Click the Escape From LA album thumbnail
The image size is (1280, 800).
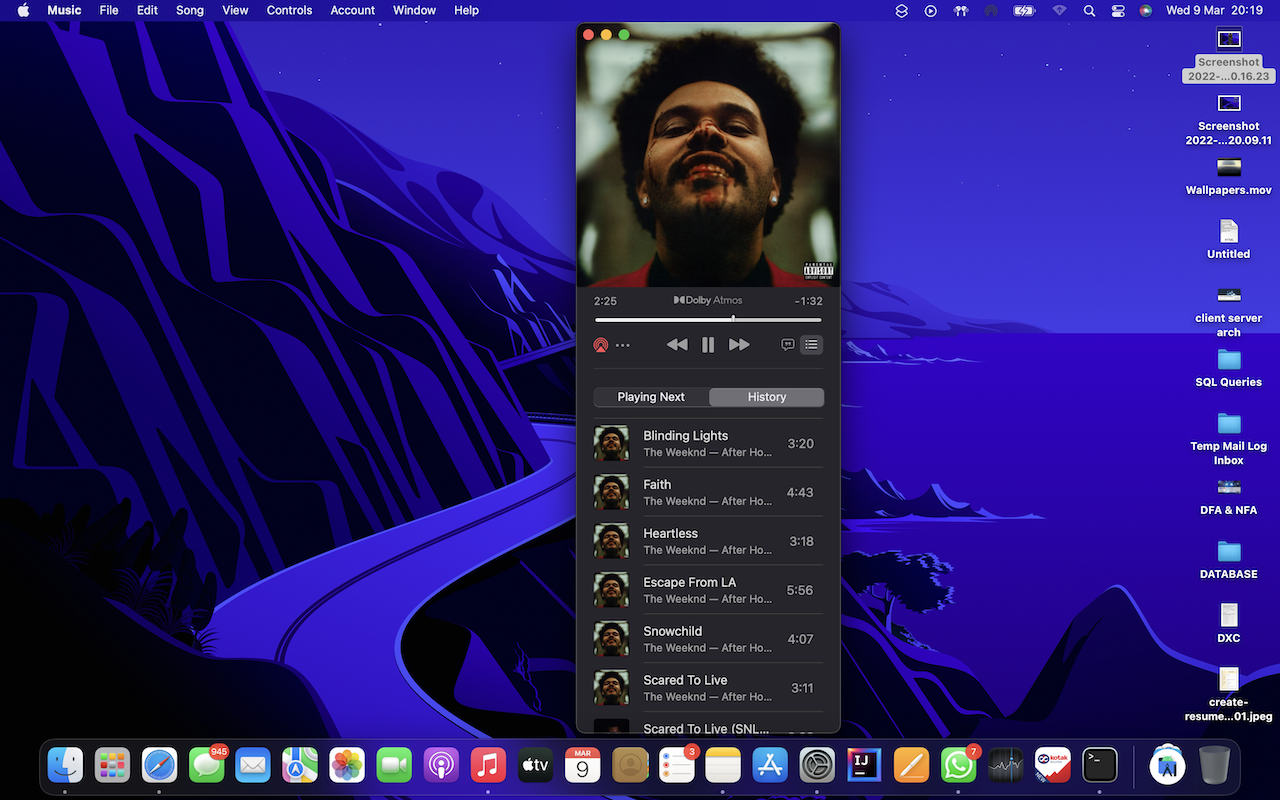click(611, 590)
